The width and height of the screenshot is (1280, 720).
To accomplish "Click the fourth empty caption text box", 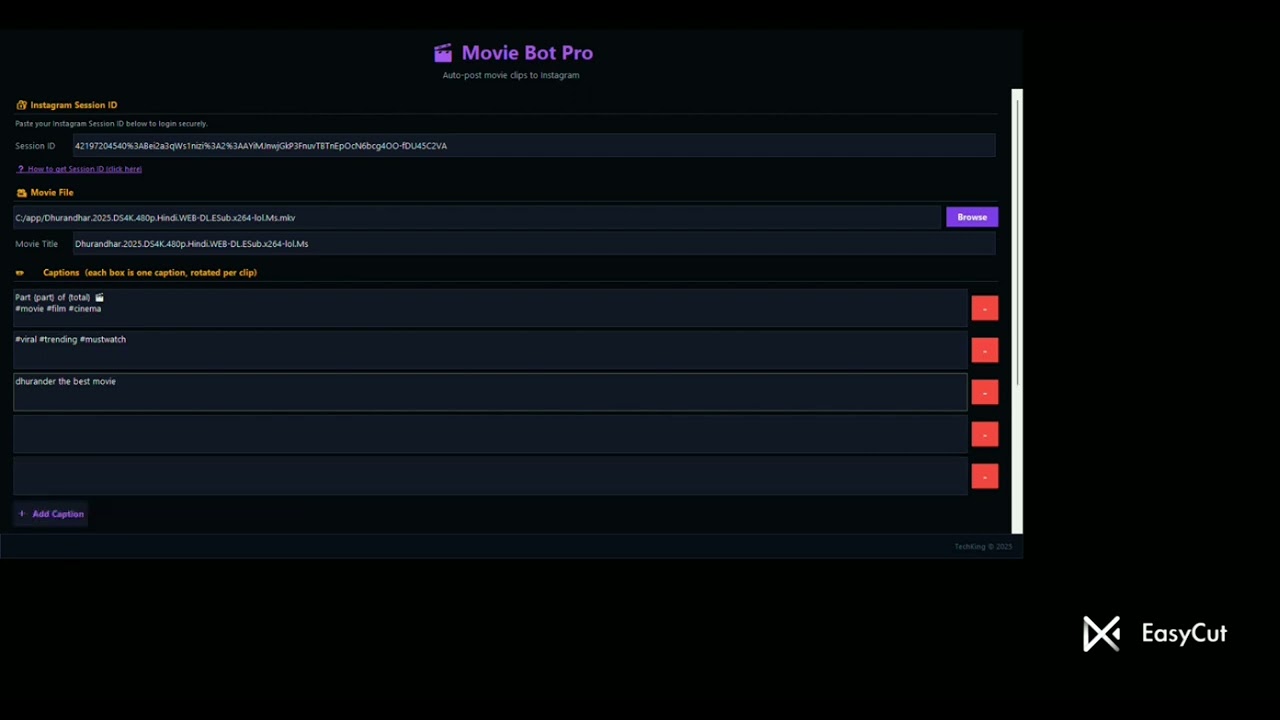I will 490,435.
